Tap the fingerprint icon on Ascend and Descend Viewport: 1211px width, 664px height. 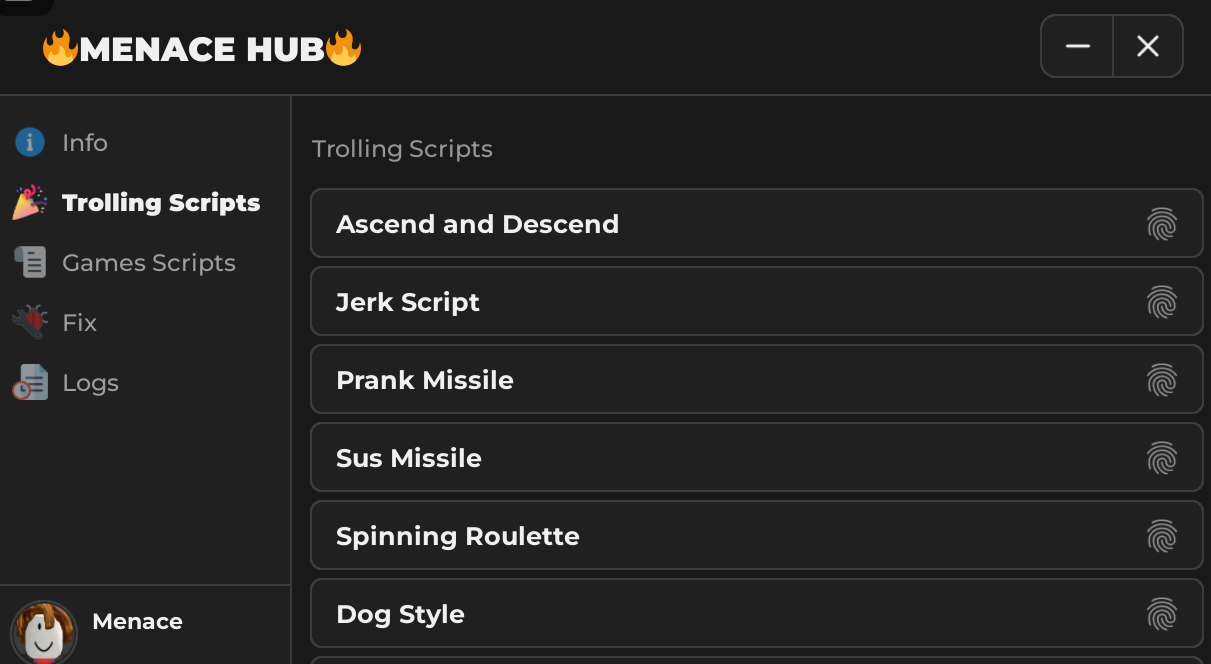click(x=1162, y=224)
